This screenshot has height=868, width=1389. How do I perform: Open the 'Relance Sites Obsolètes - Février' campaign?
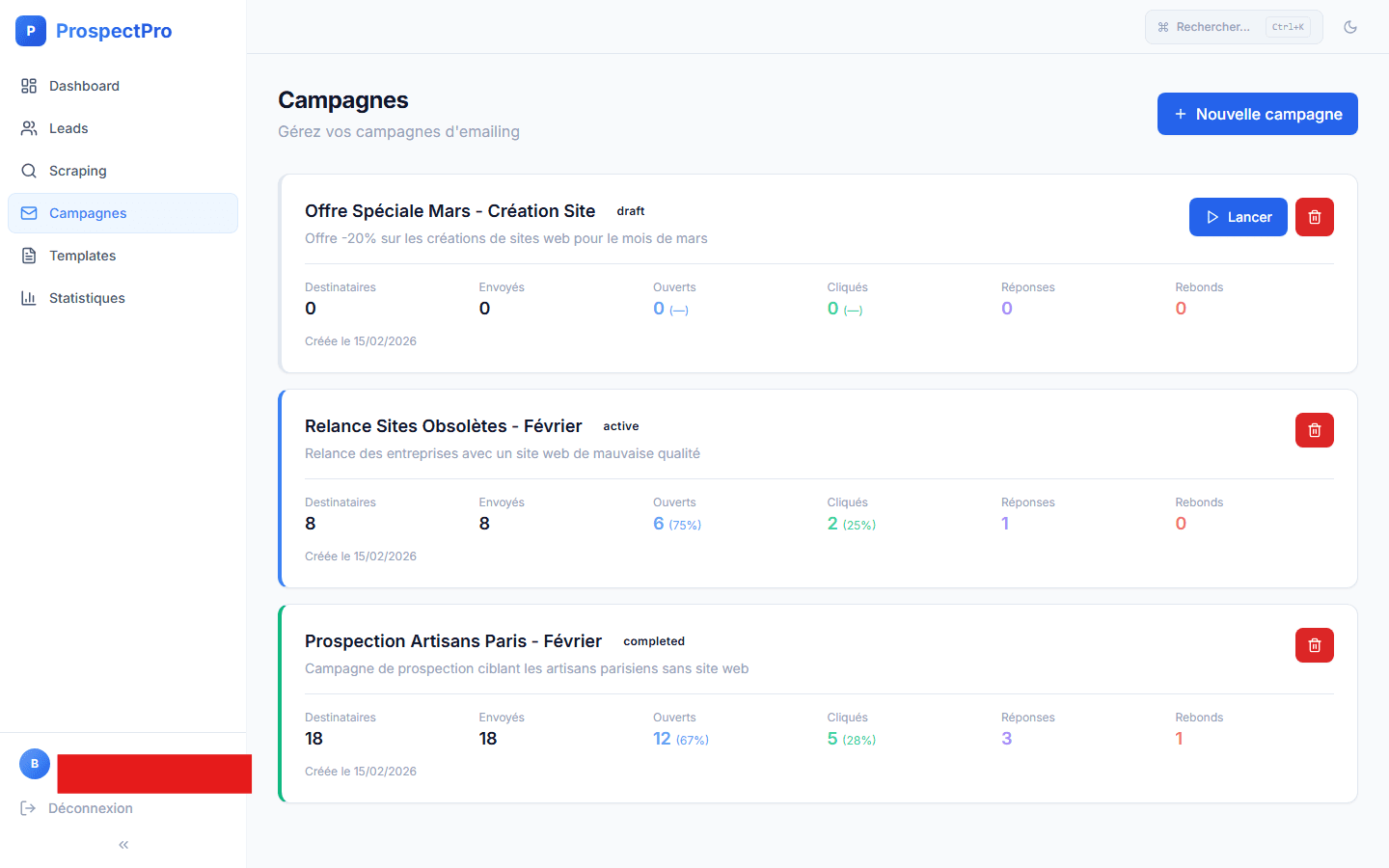coord(443,425)
